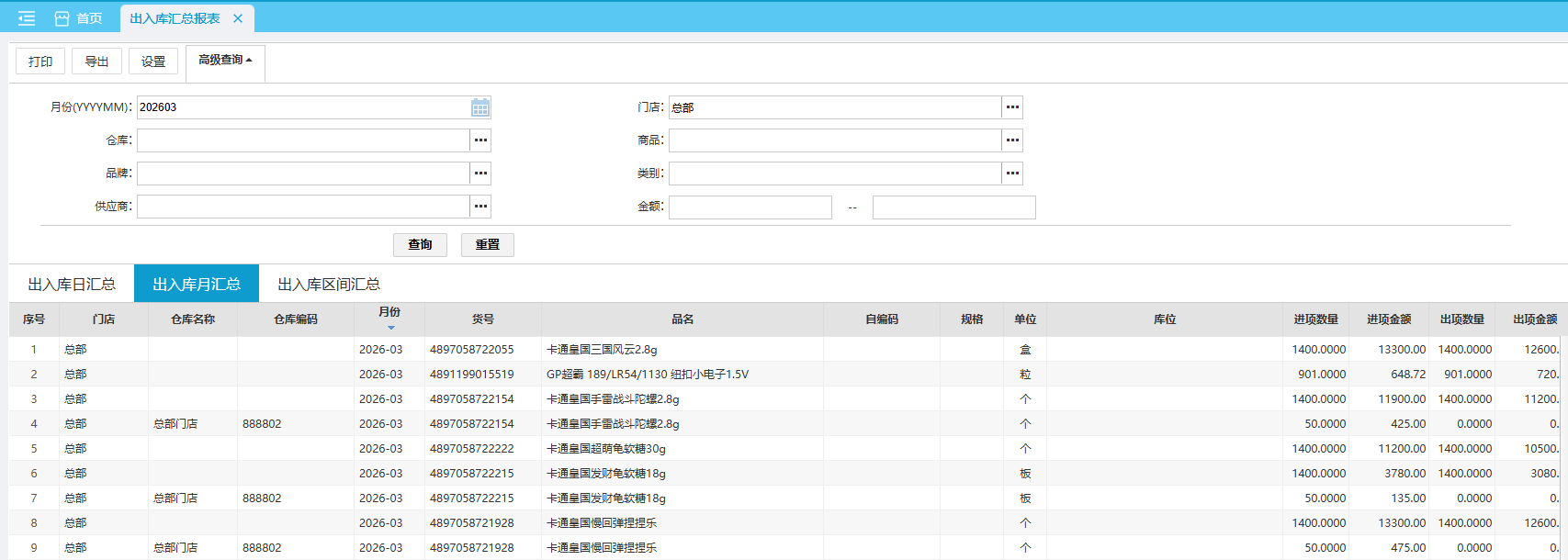Click the 品牌 ellipsis lookup button

pos(480,174)
